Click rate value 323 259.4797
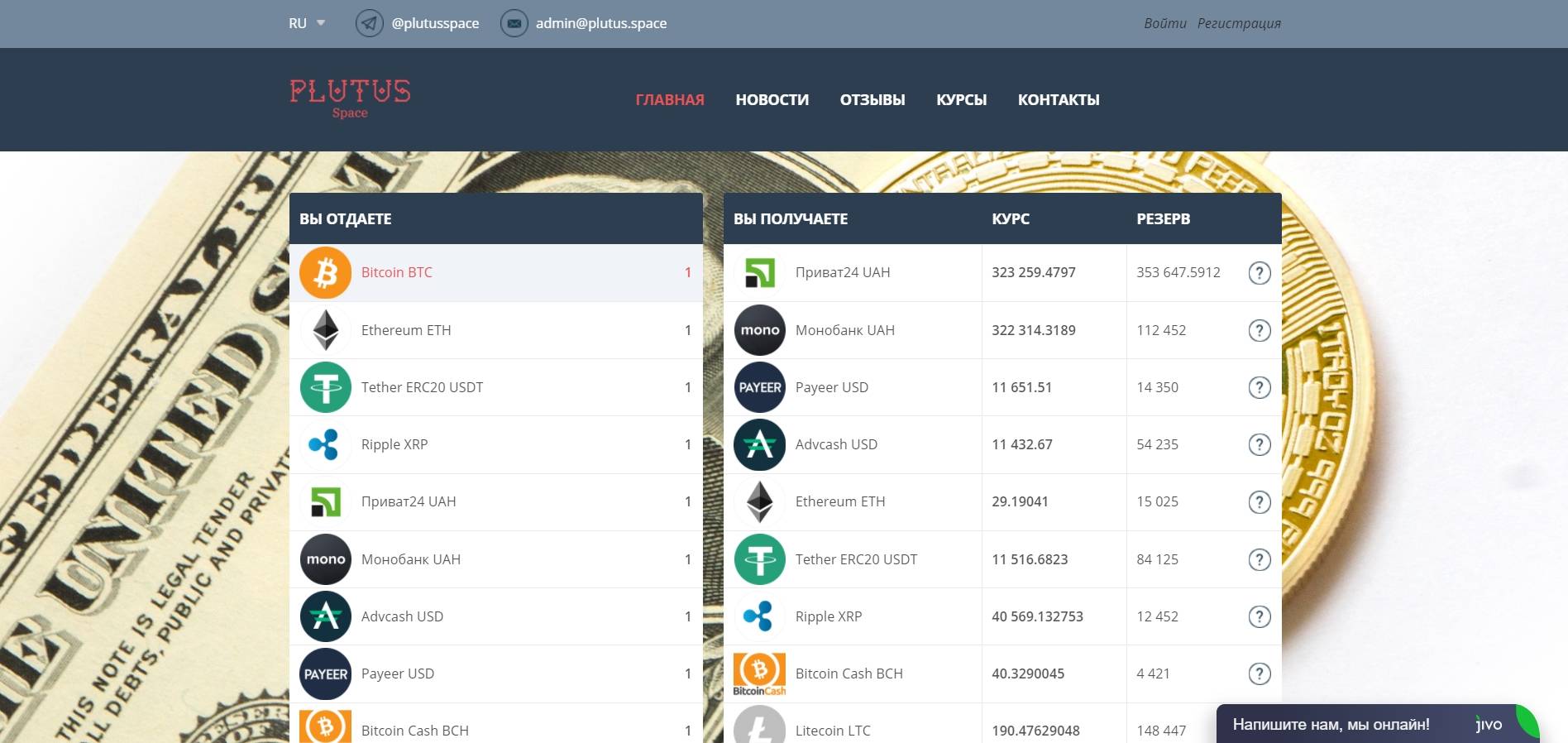Screen dimensions: 1568x743 point(1034,272)
